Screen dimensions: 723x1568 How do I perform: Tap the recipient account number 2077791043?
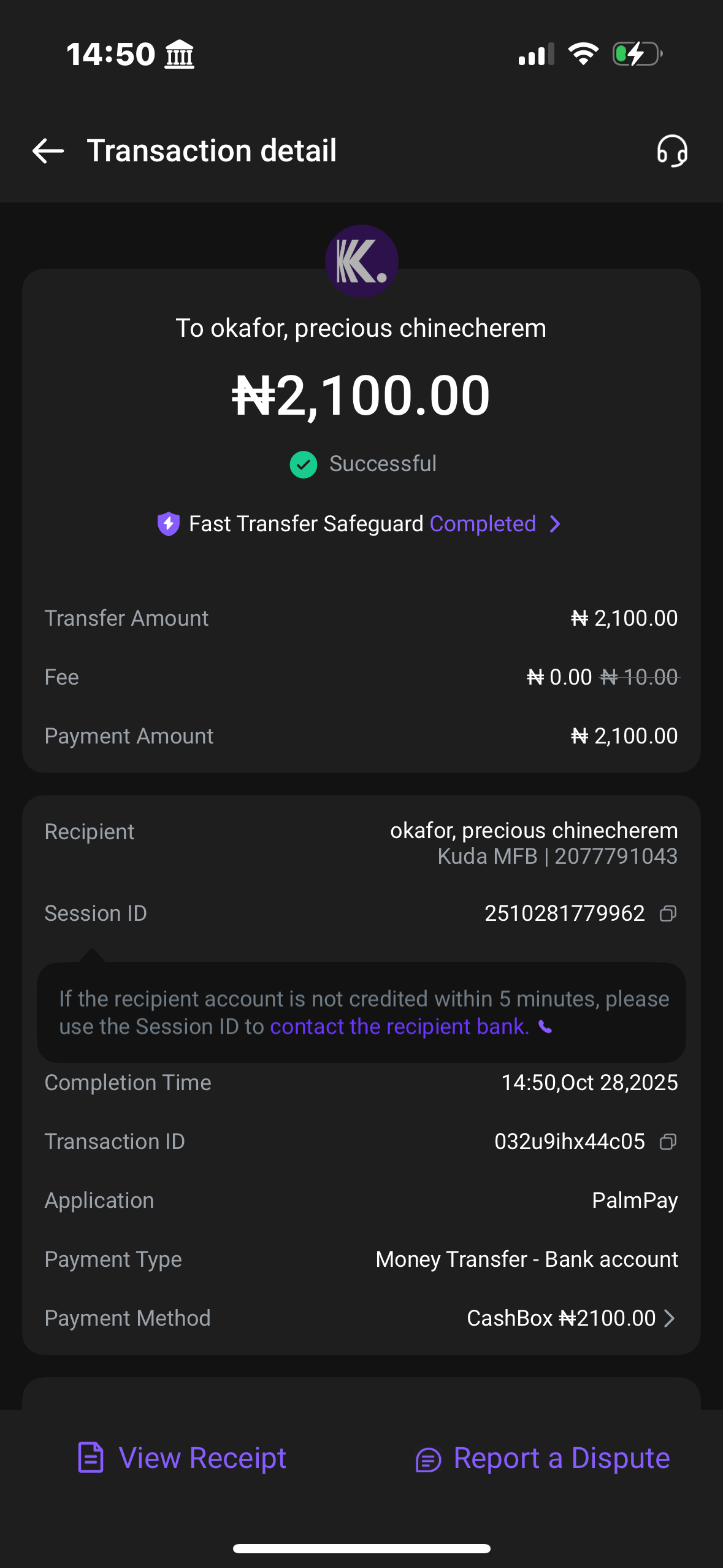[x=616, y=856]
